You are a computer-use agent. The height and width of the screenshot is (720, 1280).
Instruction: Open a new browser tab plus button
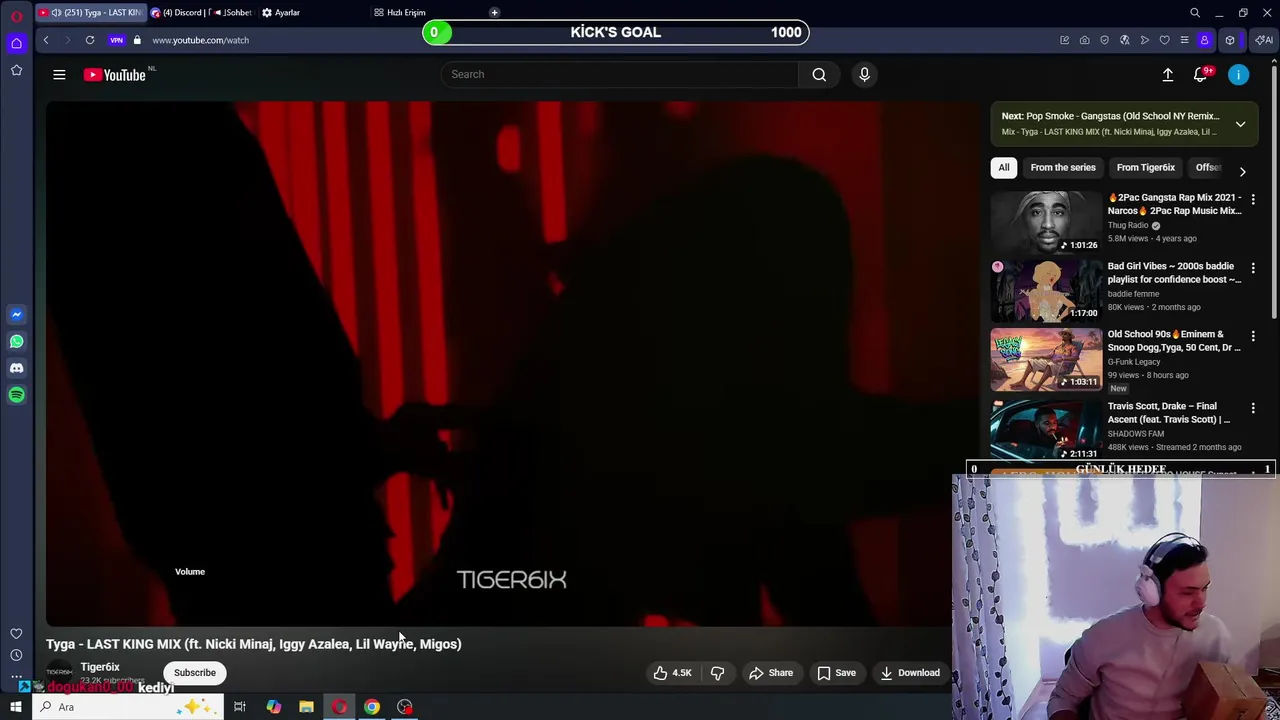tap(494, 12)
